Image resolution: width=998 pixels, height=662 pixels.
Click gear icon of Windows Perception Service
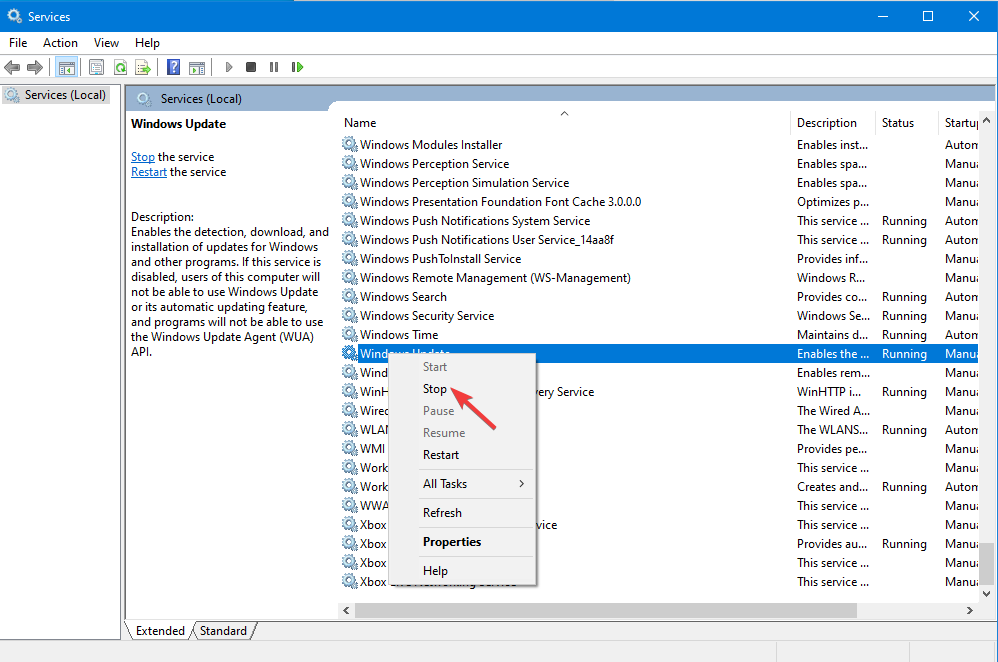pos(349,164)
